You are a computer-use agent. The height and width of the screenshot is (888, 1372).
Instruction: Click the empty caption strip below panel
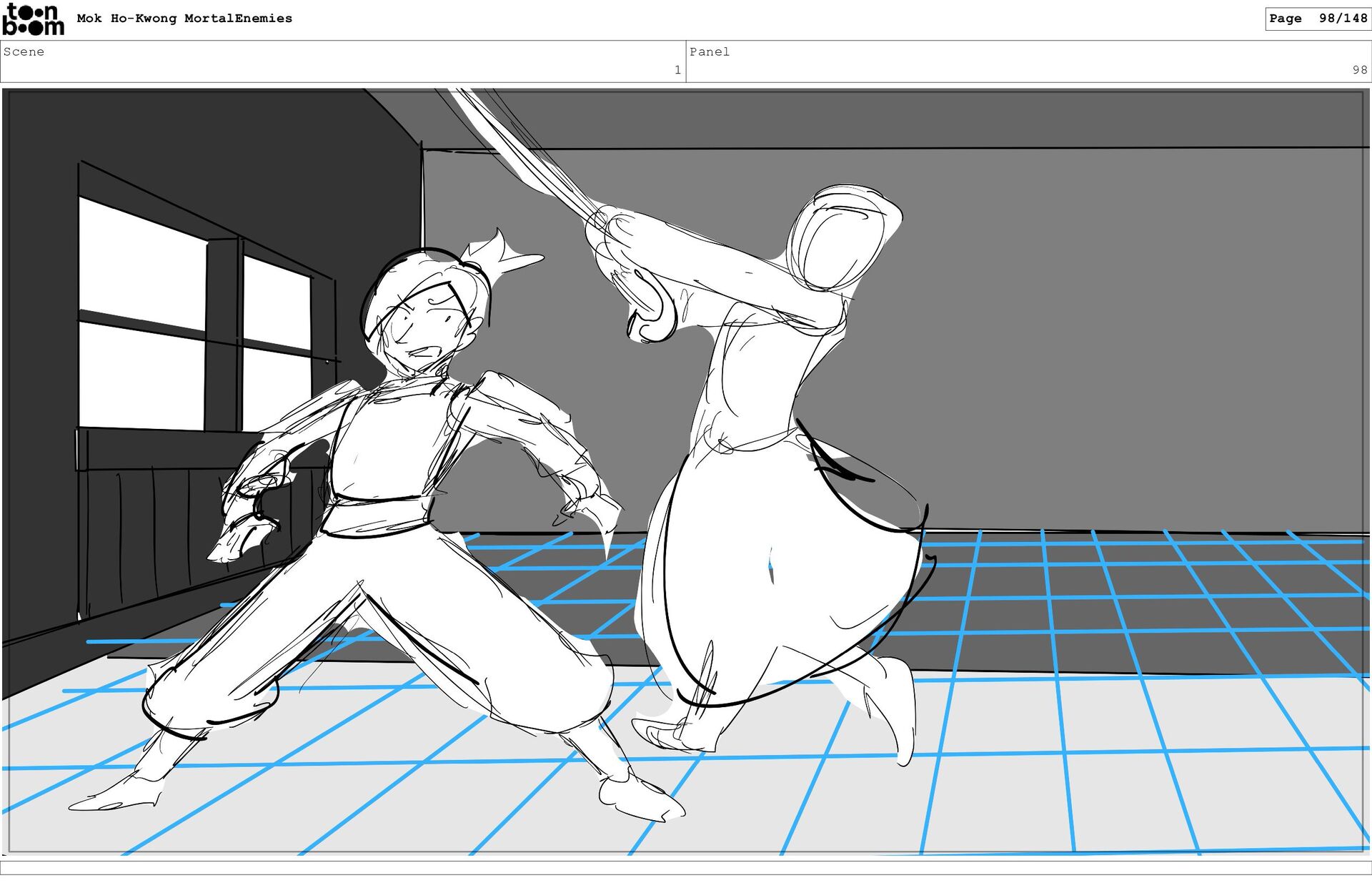point(686,867)
